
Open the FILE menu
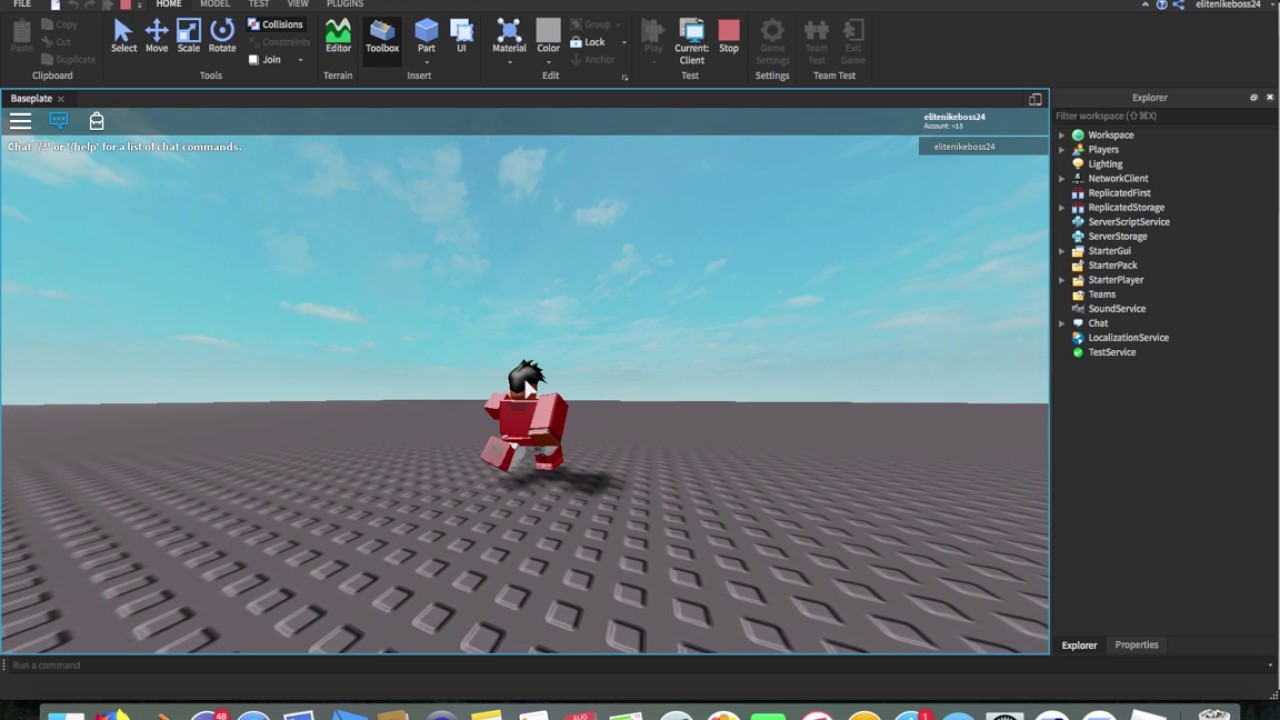pos(22,4)
